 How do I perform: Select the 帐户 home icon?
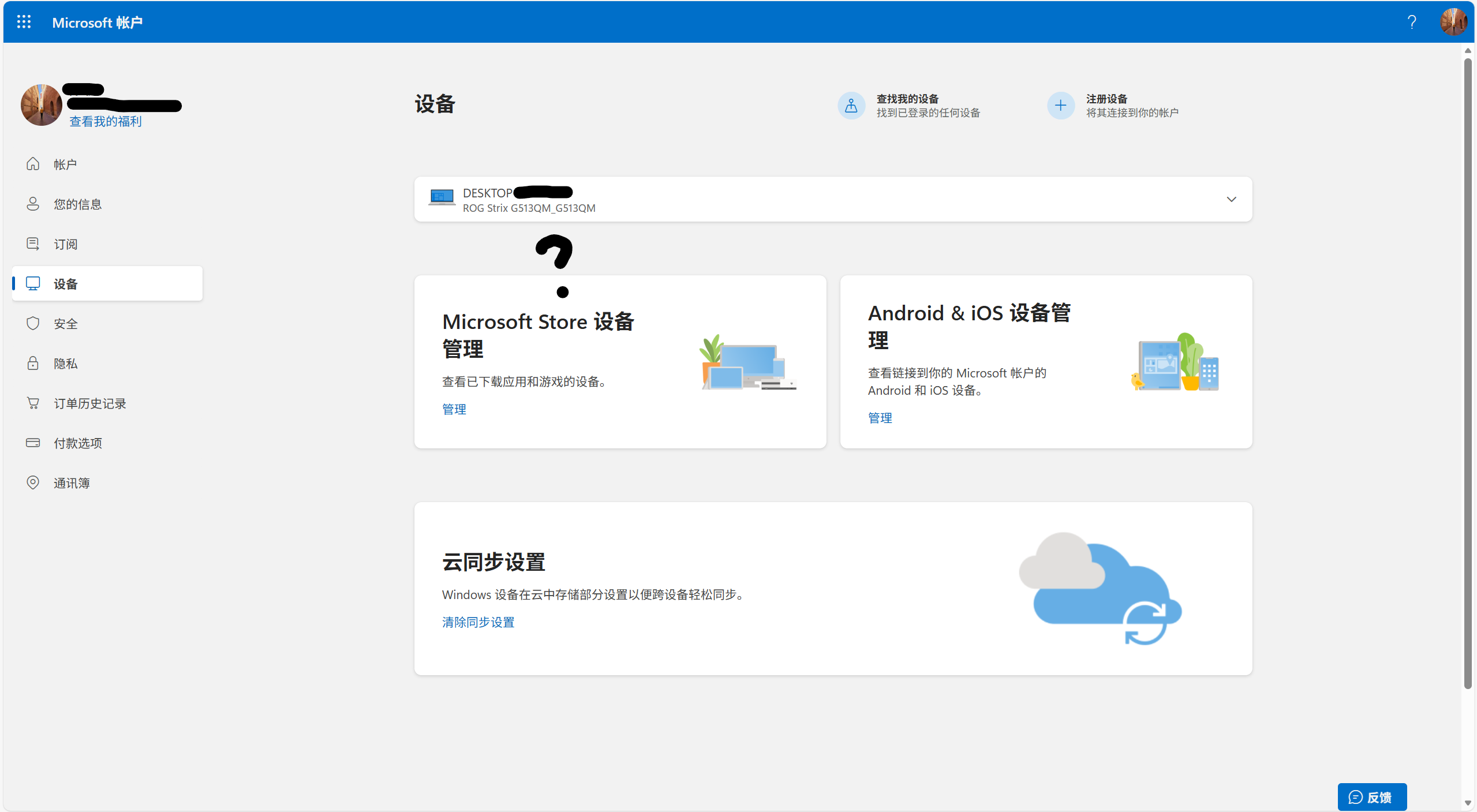[33, 163]
